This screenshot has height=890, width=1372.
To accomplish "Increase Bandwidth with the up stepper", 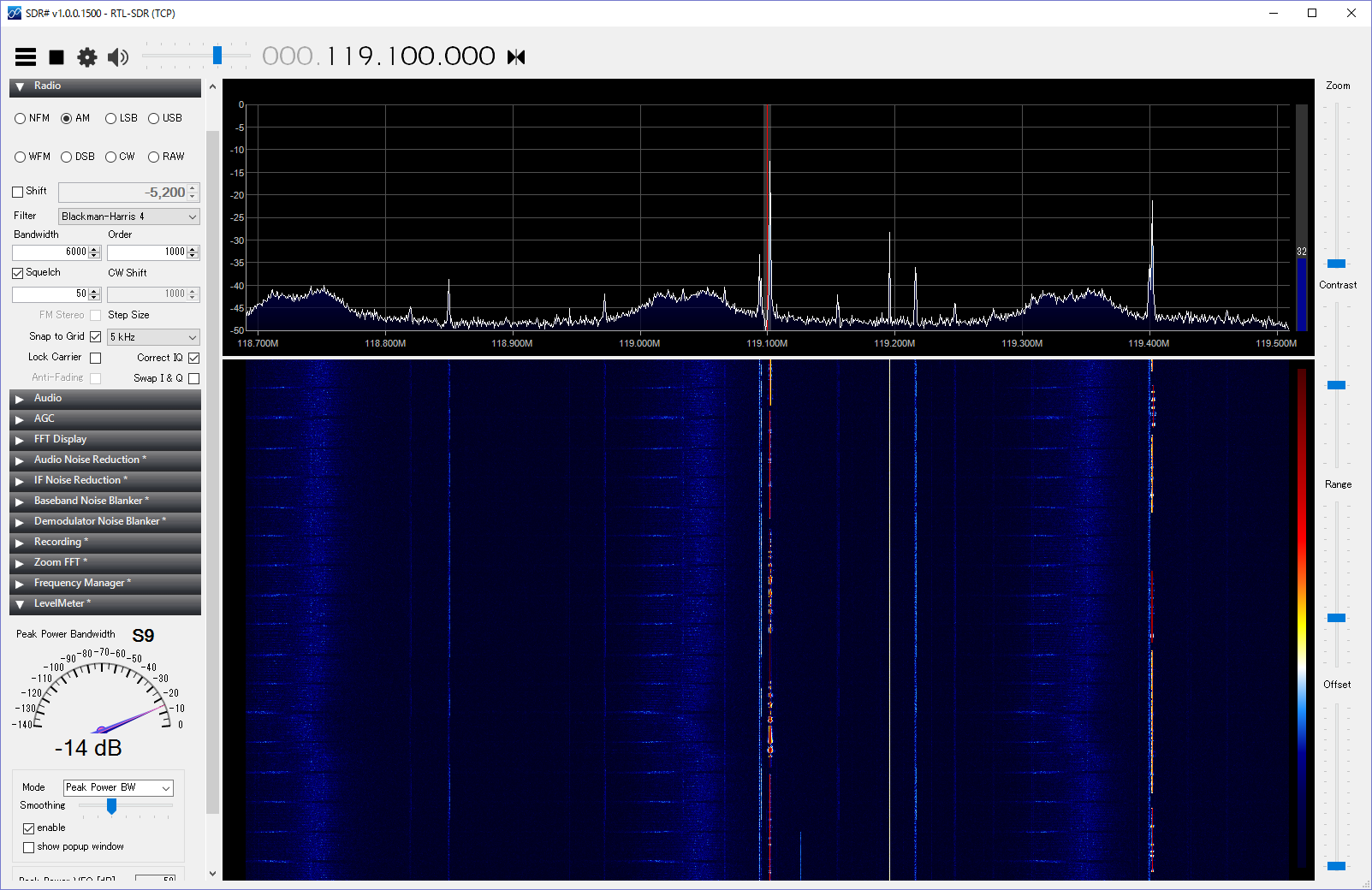I will pyautogui.click(x=92, y=248).
